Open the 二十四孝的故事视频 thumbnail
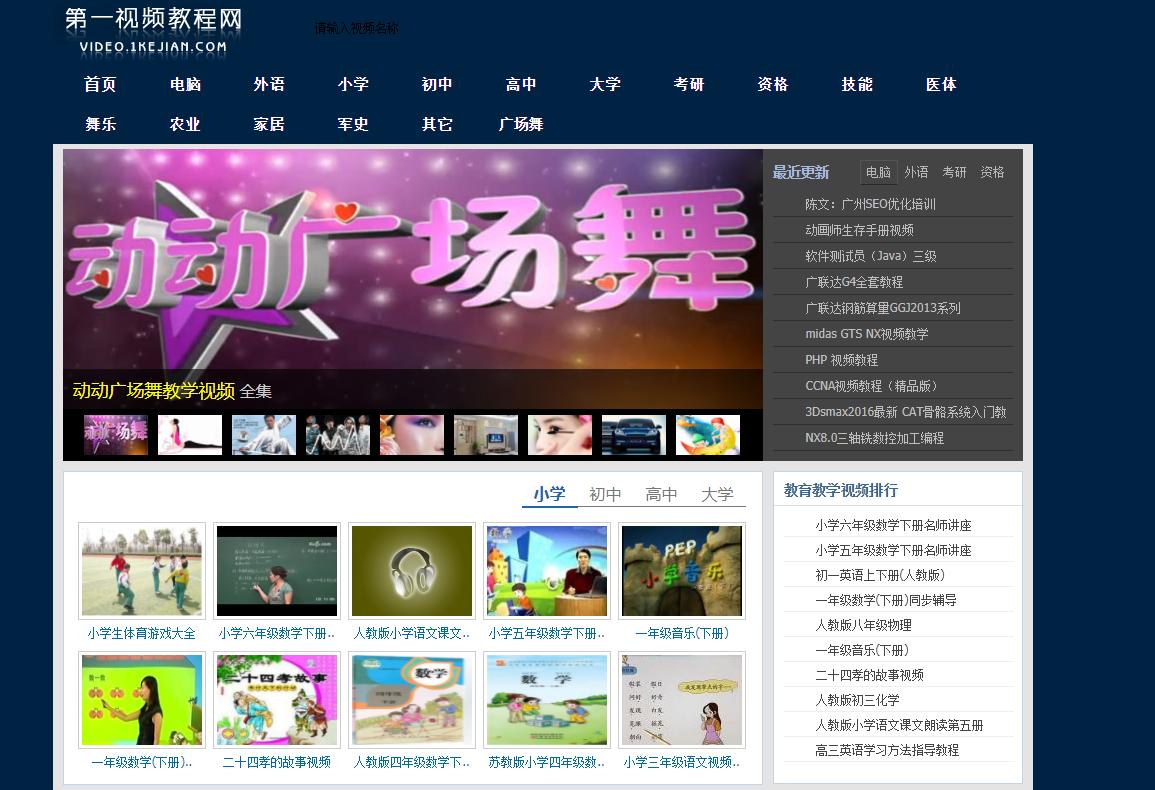The height and width of the screenshot is (790, 1155). [x=276, y=700]
